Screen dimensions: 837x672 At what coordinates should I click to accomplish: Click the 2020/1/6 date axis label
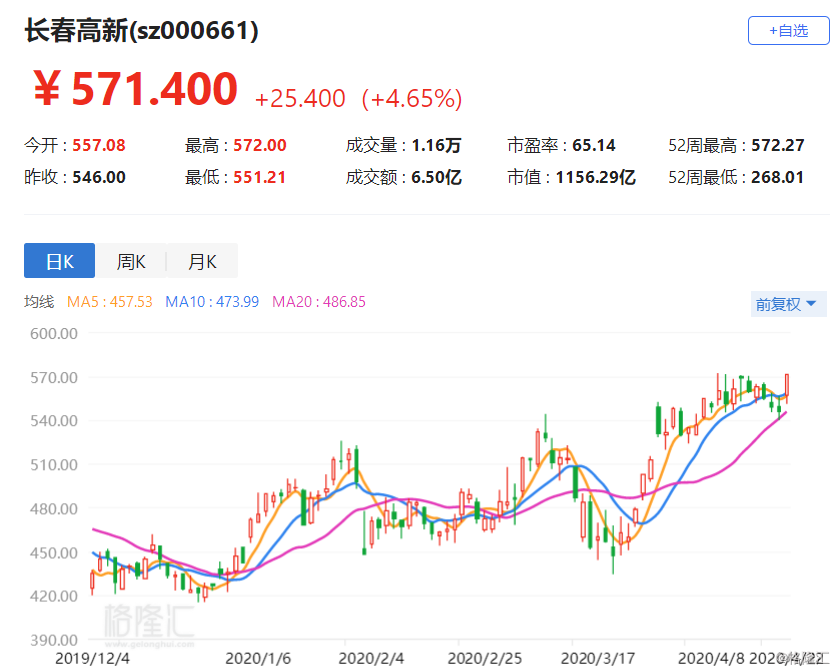(x=258, y=659)
